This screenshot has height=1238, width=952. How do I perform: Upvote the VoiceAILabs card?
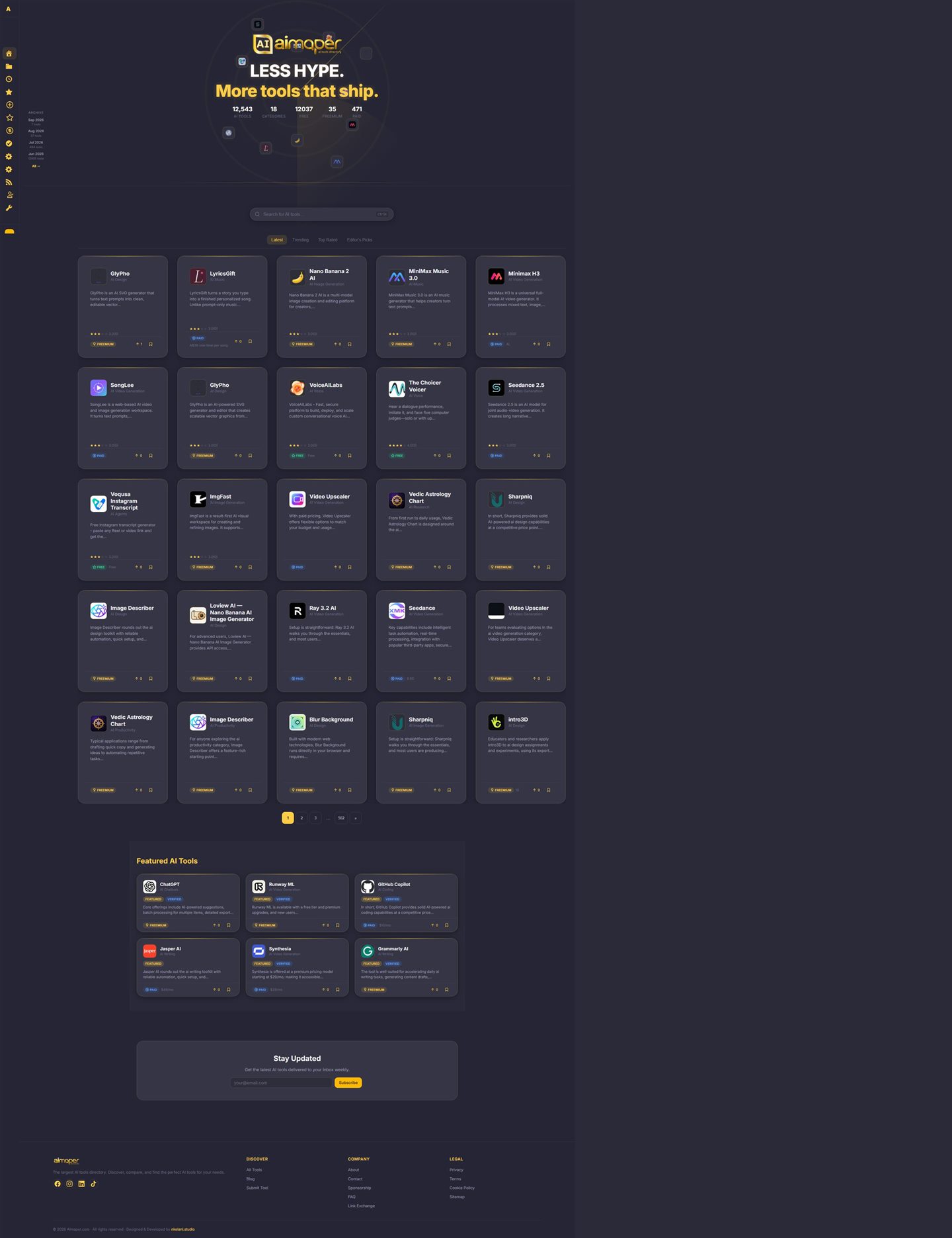pyautogui.click(x=337, y=456)
